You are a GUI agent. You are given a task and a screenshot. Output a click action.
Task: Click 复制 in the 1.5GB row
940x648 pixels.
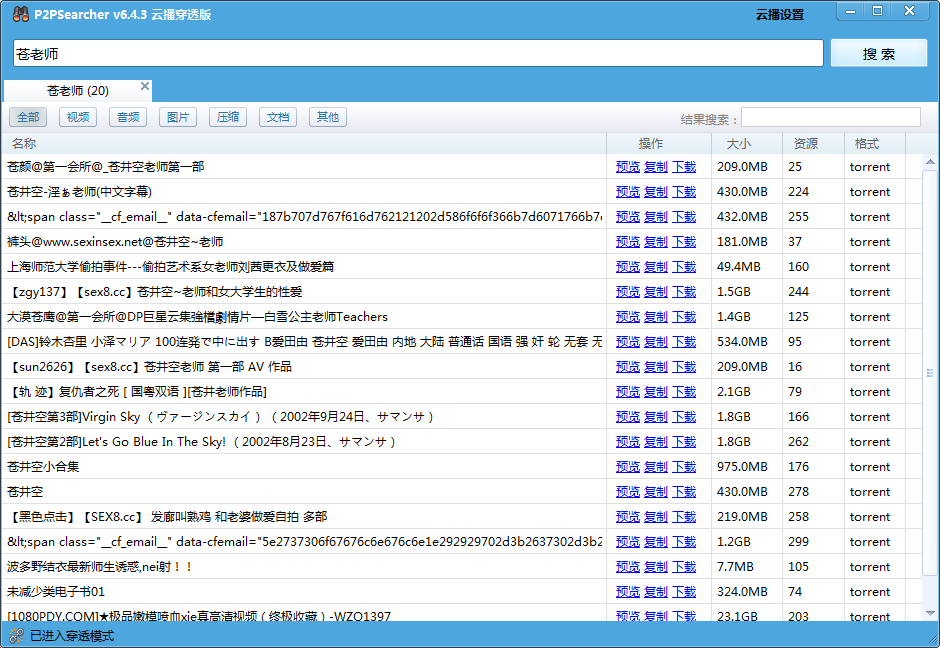click(656, 292)
